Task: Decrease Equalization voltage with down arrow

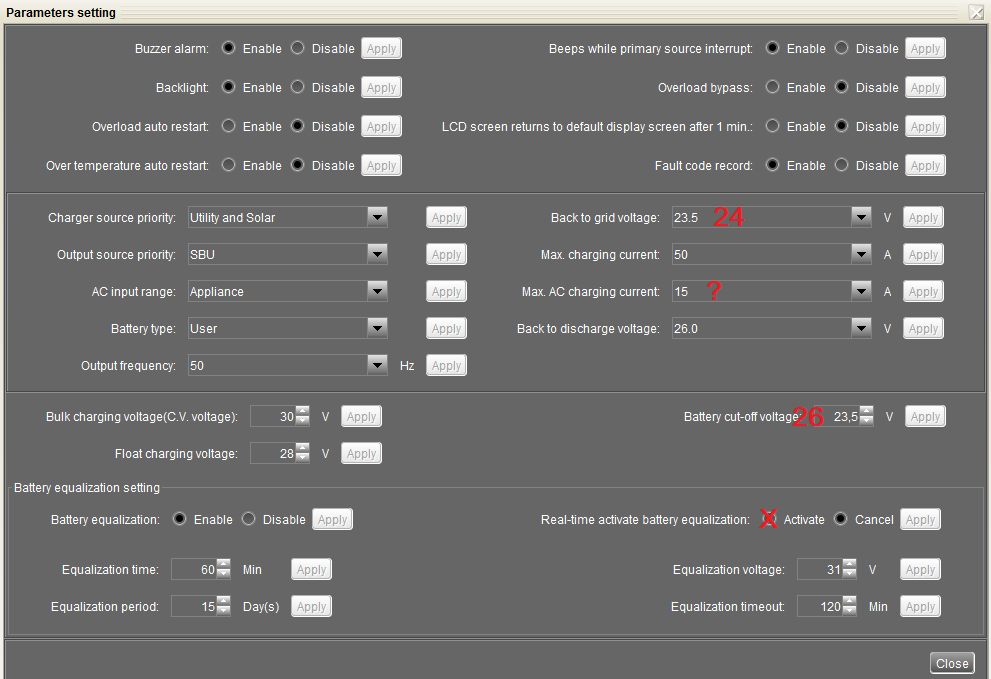Action: pyautogui.click(x=850, y=575)
